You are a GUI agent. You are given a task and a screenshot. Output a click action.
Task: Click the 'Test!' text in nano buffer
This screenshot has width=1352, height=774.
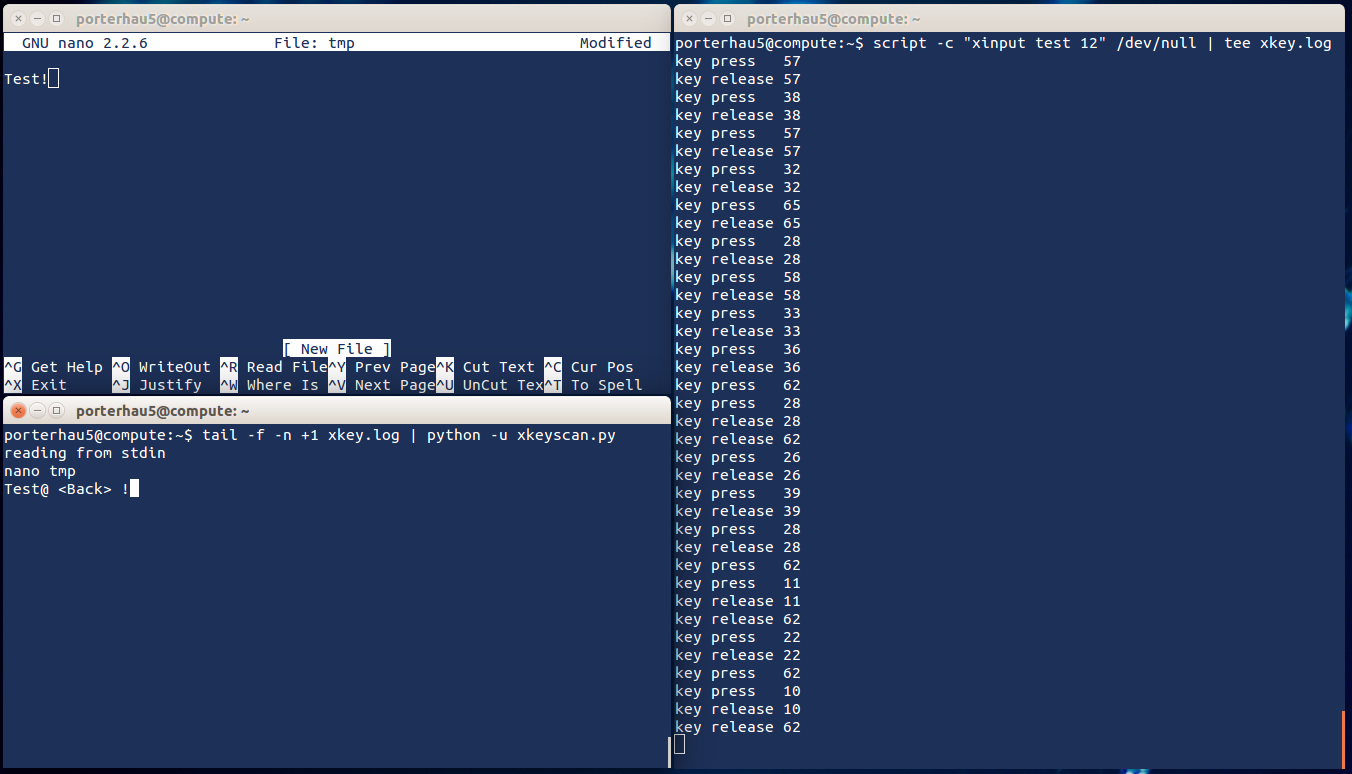26,79
